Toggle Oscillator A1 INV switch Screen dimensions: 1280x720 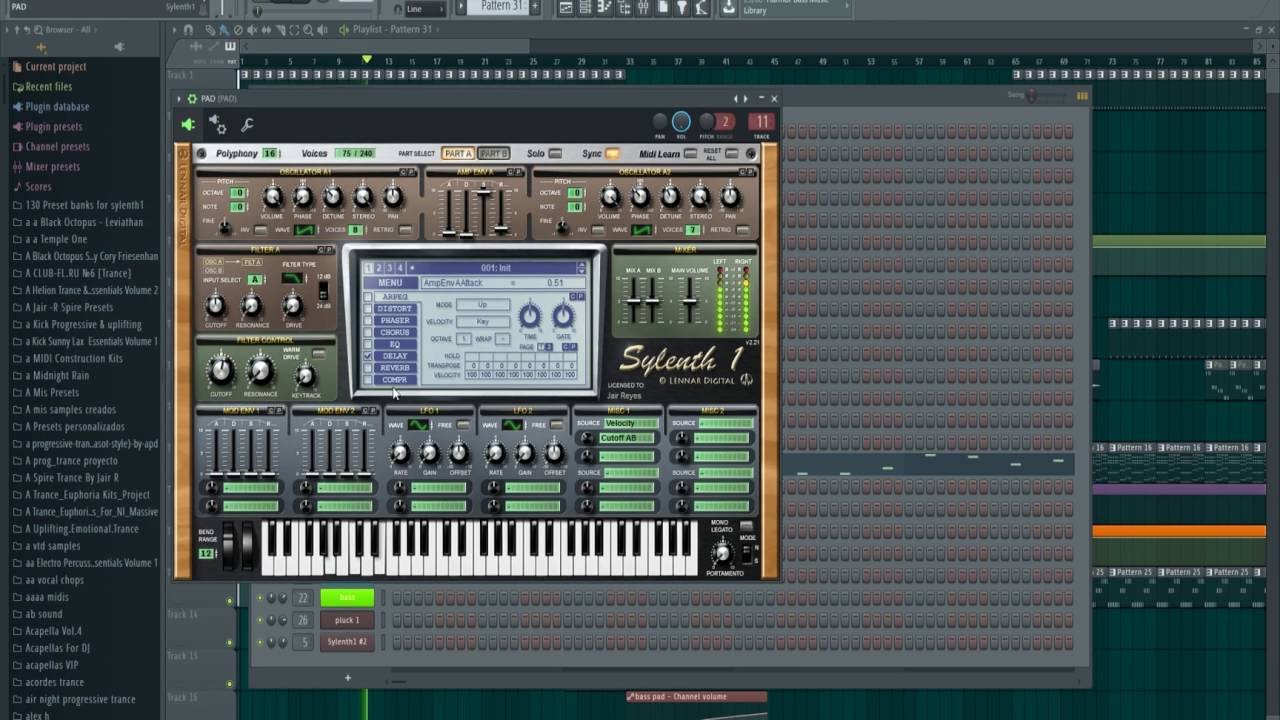pyautogui.click(x=261, y=230)
